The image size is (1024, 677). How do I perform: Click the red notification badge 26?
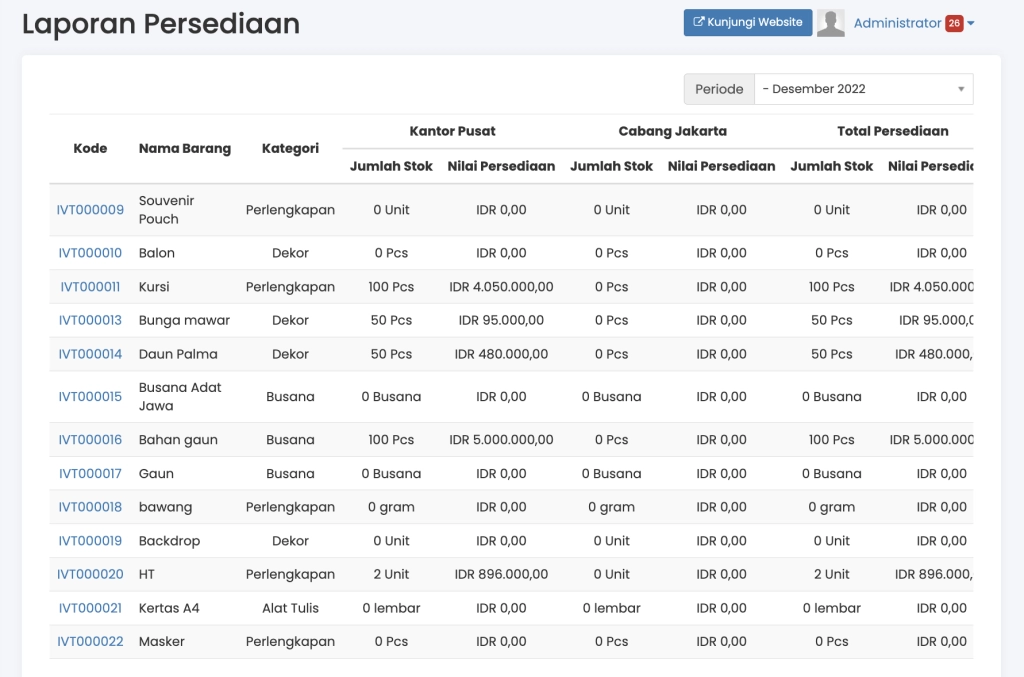(954, 23)
